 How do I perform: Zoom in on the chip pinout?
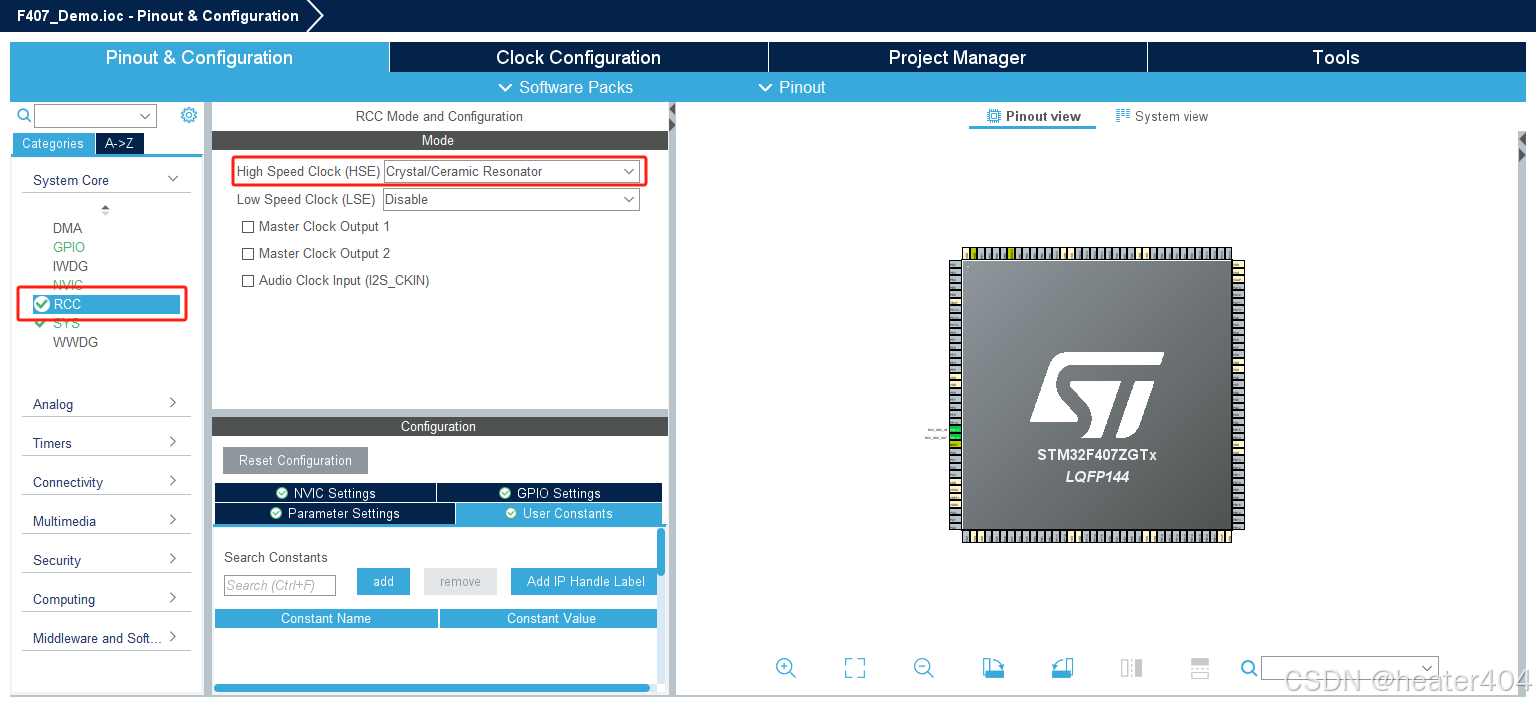(x=786, y=668)
